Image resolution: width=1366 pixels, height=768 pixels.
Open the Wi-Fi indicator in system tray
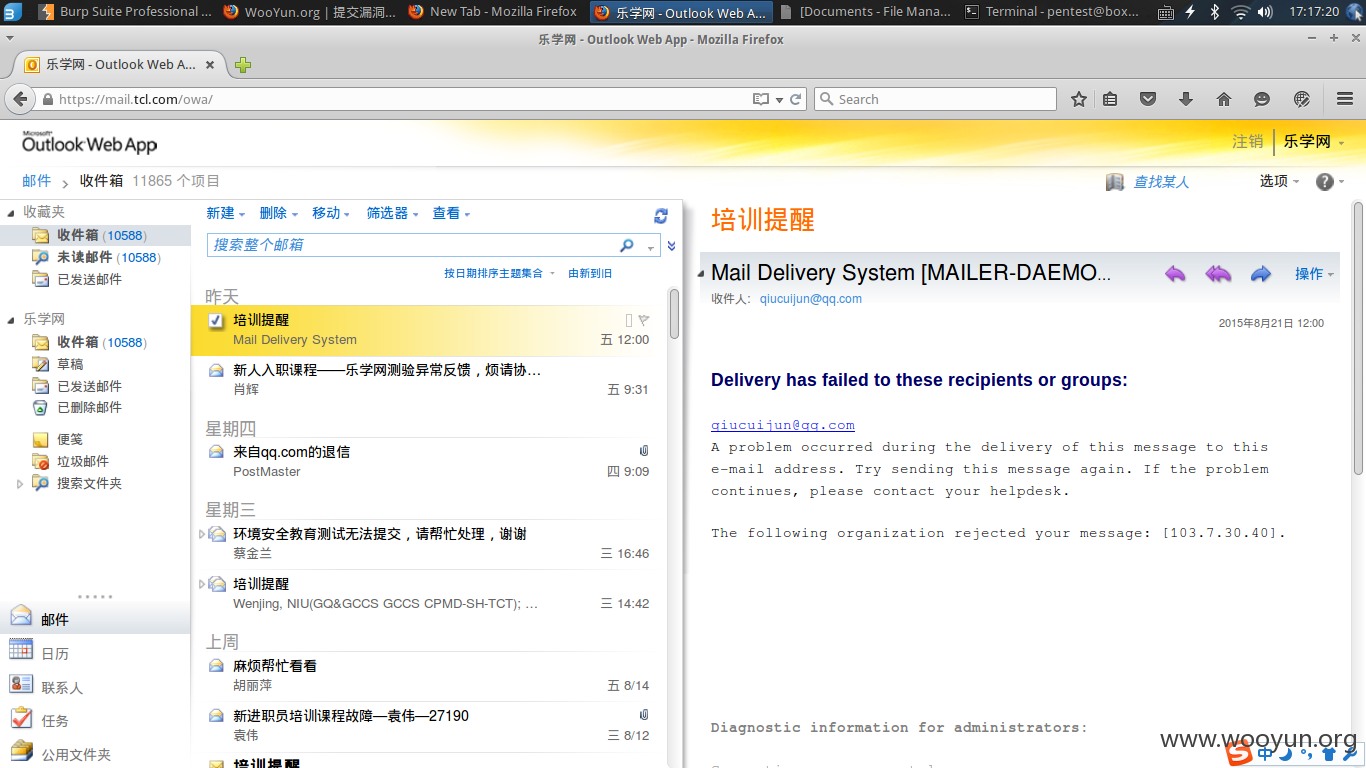click(x=1240, y=12)
